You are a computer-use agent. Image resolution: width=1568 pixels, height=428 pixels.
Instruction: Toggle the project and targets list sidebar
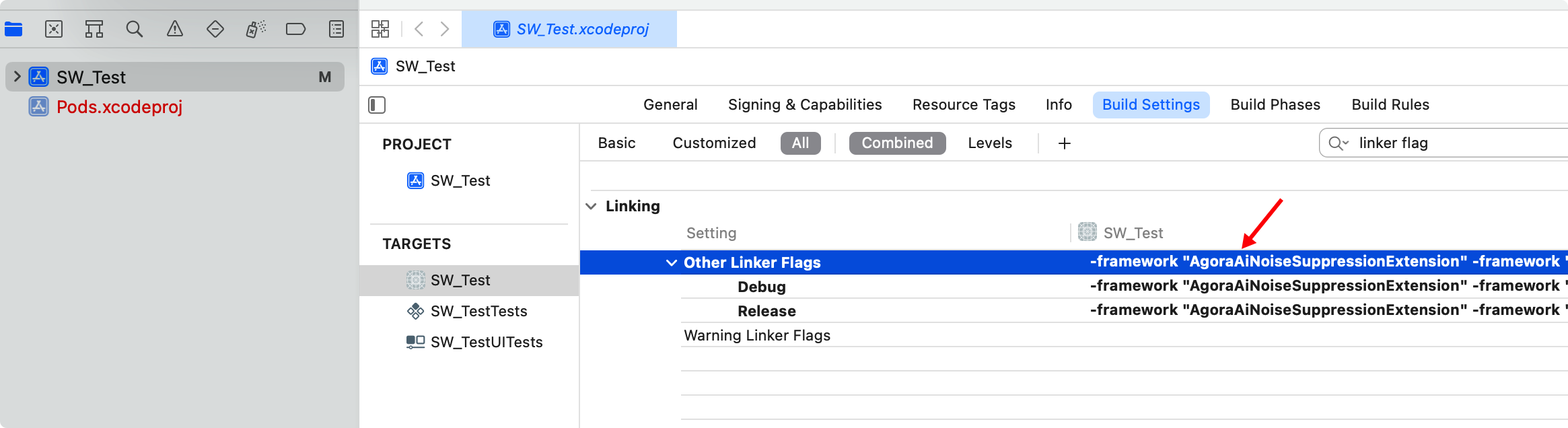coord(377,105)
